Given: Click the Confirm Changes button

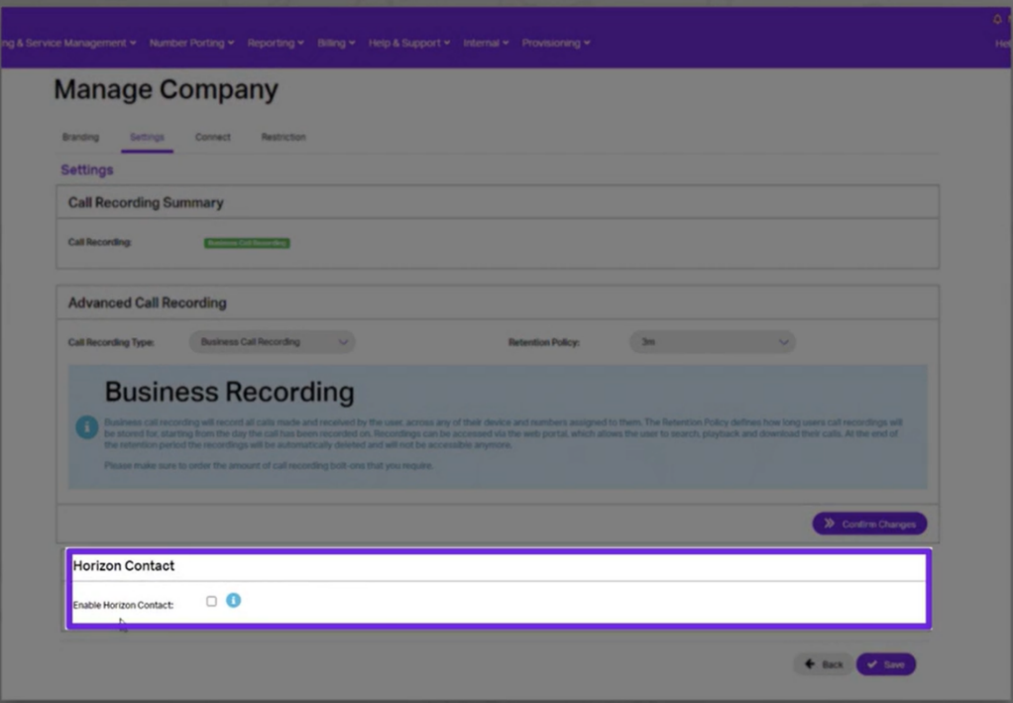Looking at the screenshot, I should tap(870, 523).
